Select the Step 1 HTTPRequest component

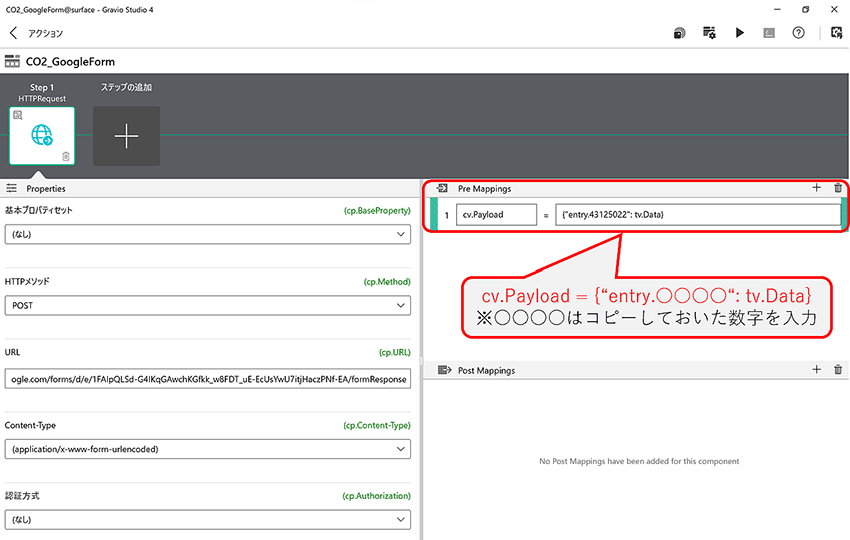[42, 136]
